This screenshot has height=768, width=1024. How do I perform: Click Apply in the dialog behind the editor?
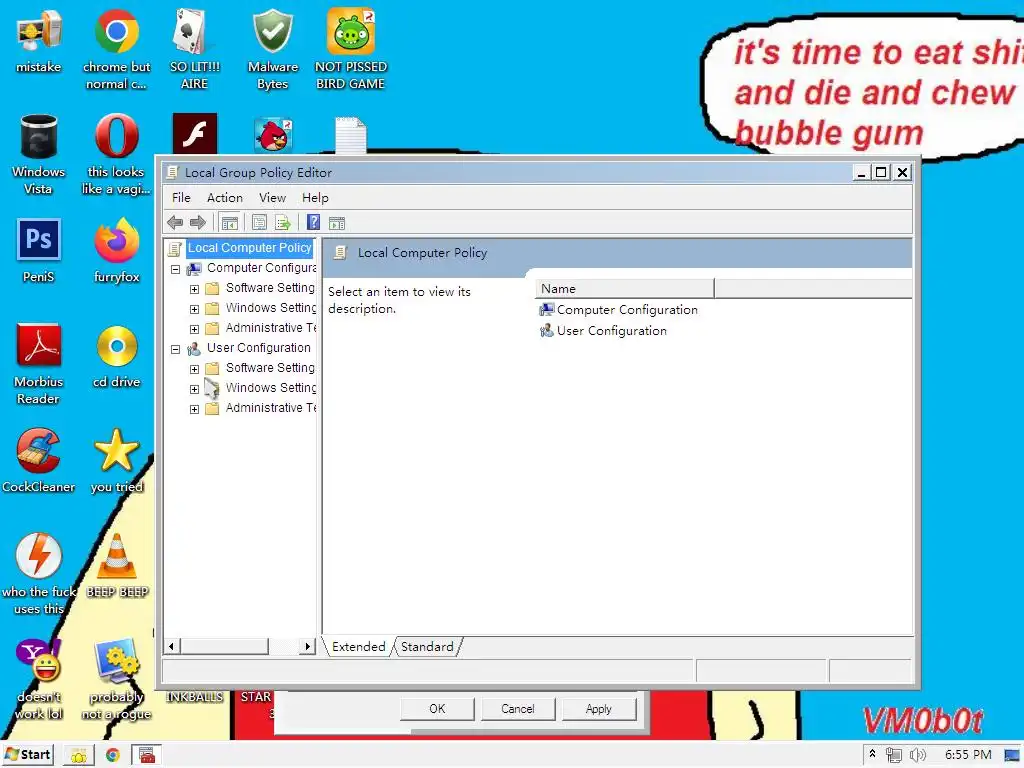(599, 709)
